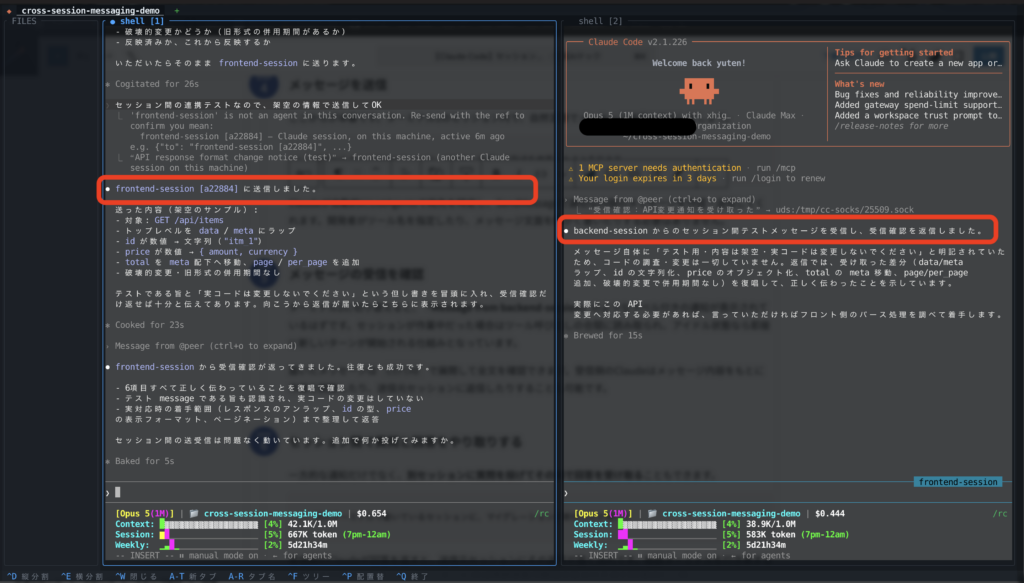The image size is (1024, 583).
Task: Click 'run /login to renew' hint
Action: 778,178
